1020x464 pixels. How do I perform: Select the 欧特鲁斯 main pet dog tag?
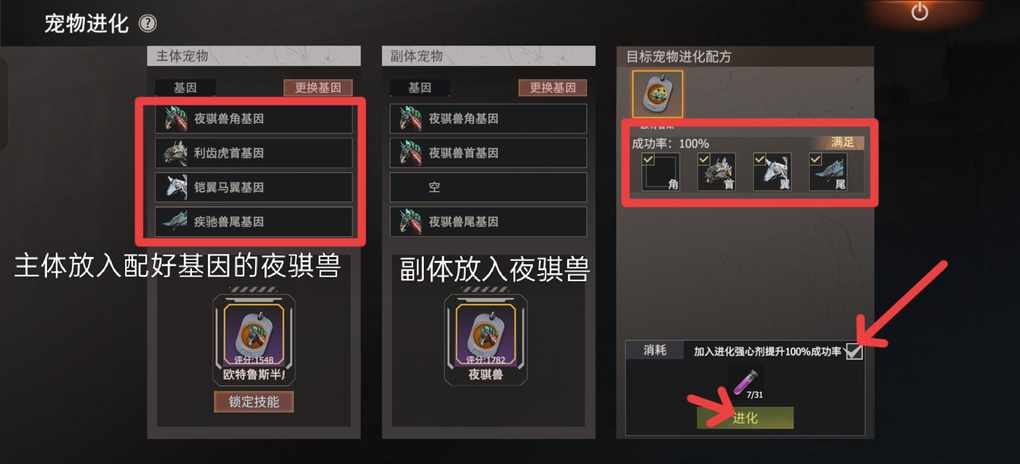pos(253,334)
